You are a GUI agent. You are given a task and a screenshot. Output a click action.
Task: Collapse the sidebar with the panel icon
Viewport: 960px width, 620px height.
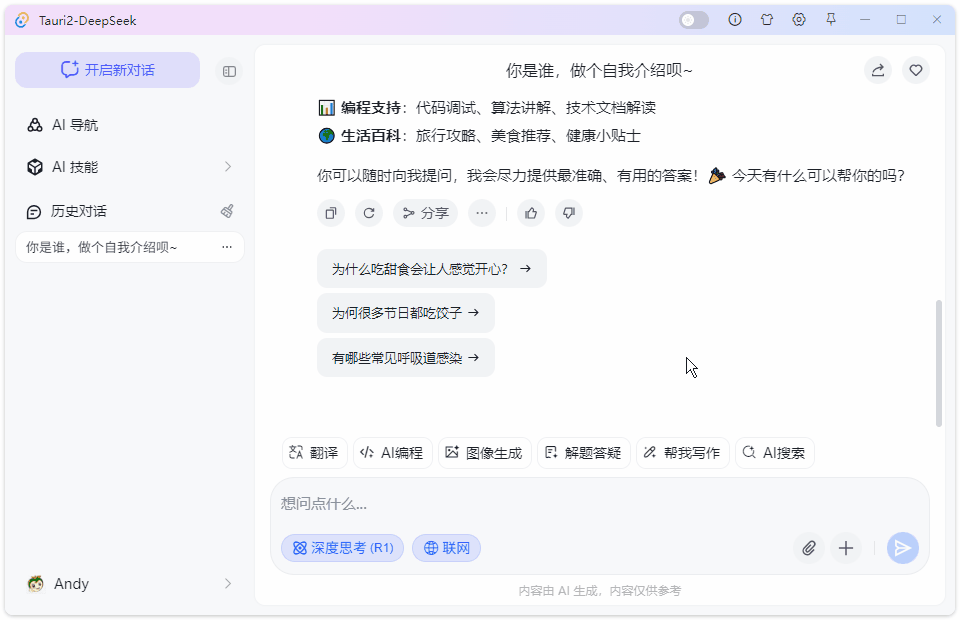pos(229,71)
